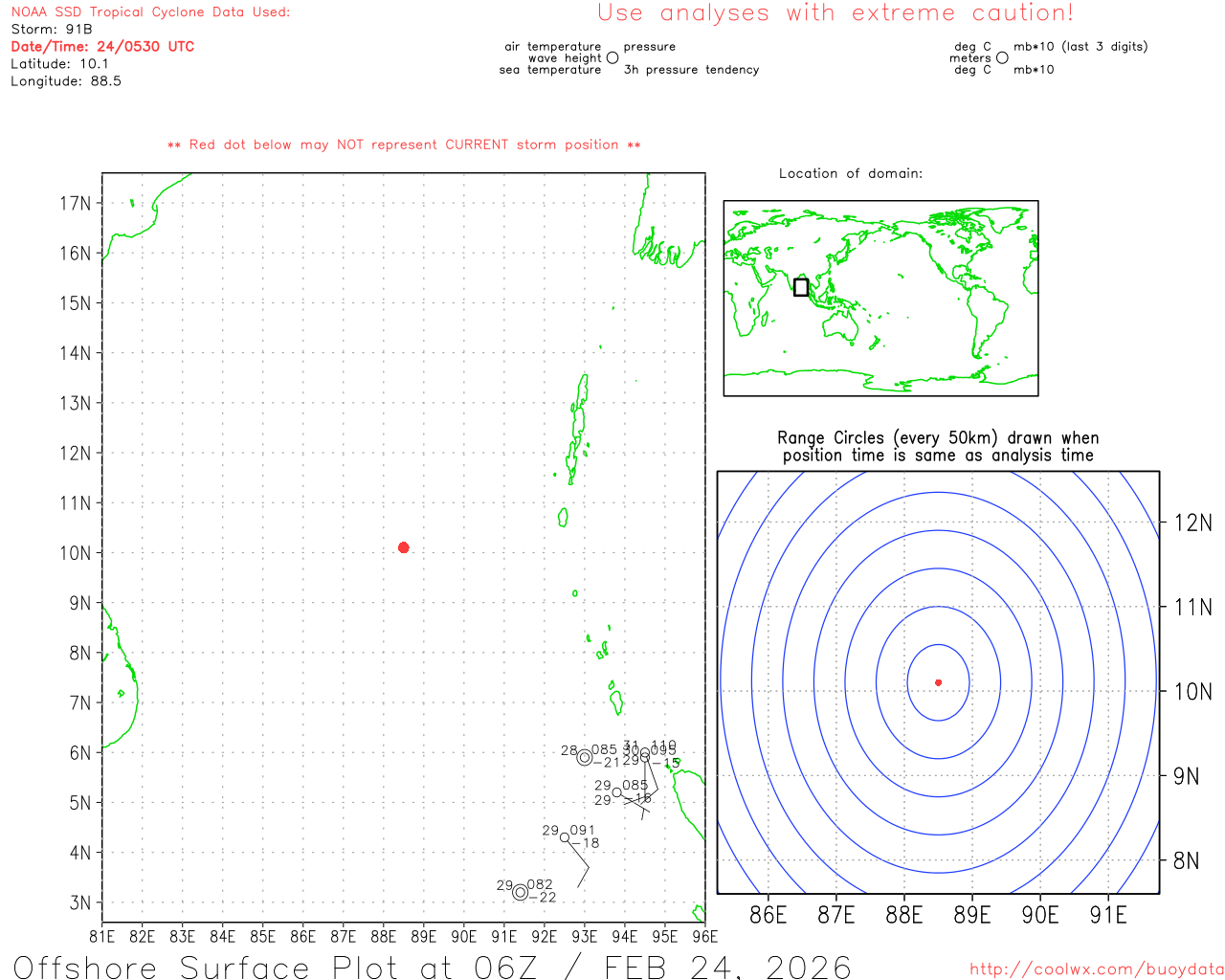Viewport: 1225px width, 980px height.
Task: Click the '82E' longitude label
Action: [x=143, y=937]
